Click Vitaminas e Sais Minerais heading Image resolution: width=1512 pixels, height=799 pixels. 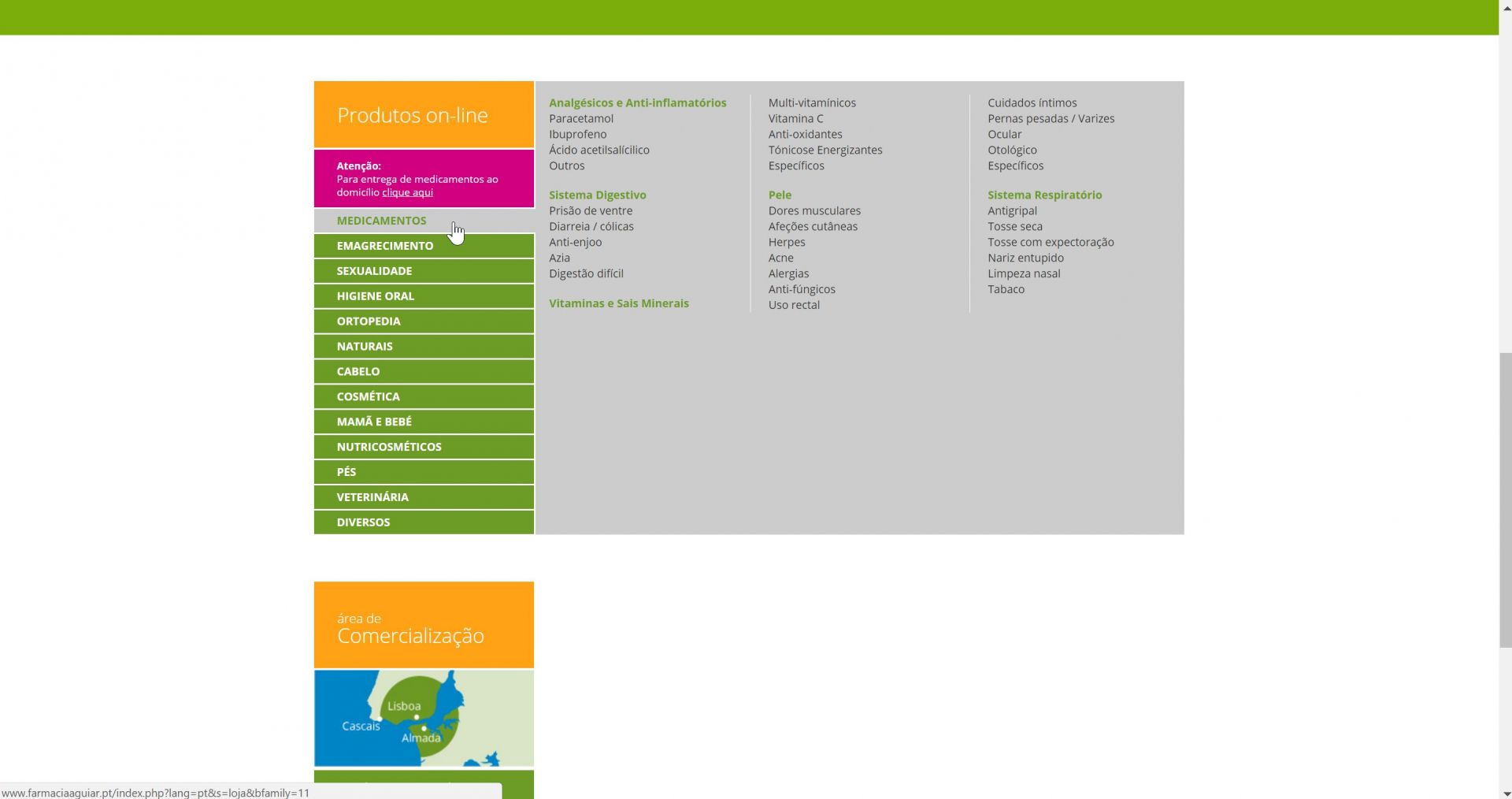coord(618,303)
